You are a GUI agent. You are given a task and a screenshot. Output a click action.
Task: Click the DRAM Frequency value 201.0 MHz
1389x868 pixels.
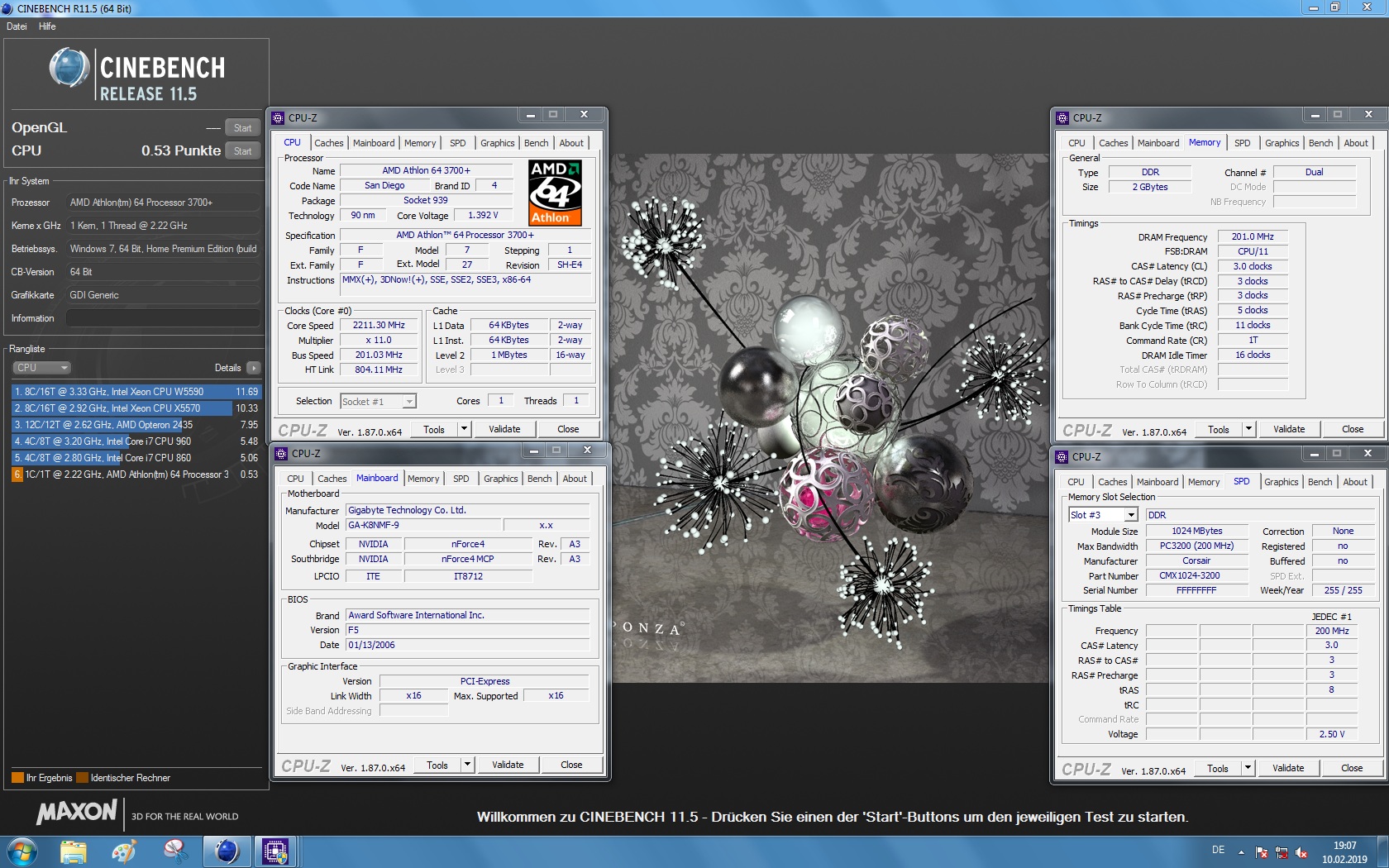(1253, 236)
